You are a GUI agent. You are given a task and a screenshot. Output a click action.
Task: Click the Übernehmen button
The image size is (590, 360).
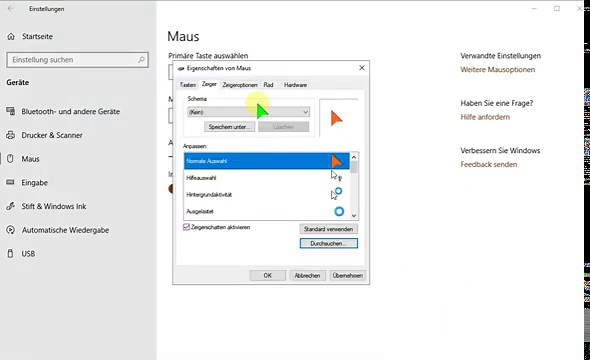pyautogui.click(x=348, y=275)
